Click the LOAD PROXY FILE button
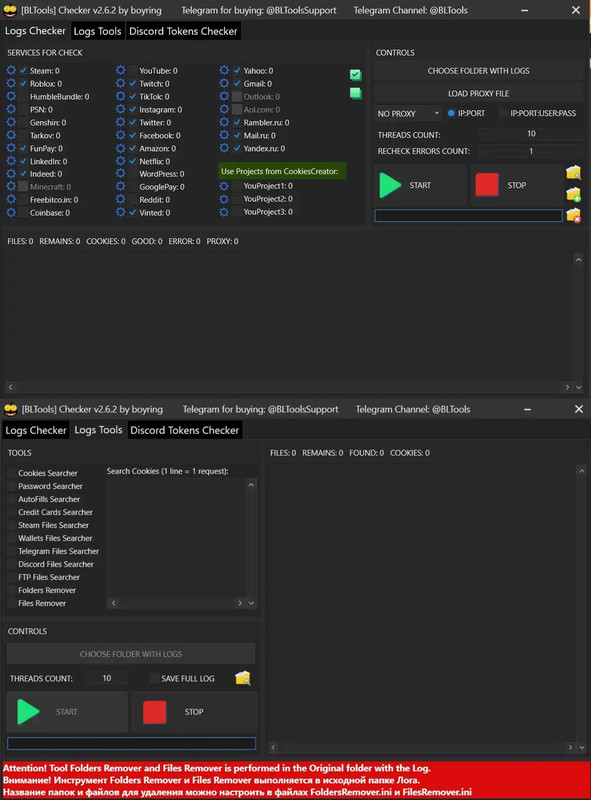591x800 pixels. coord(478,93)
